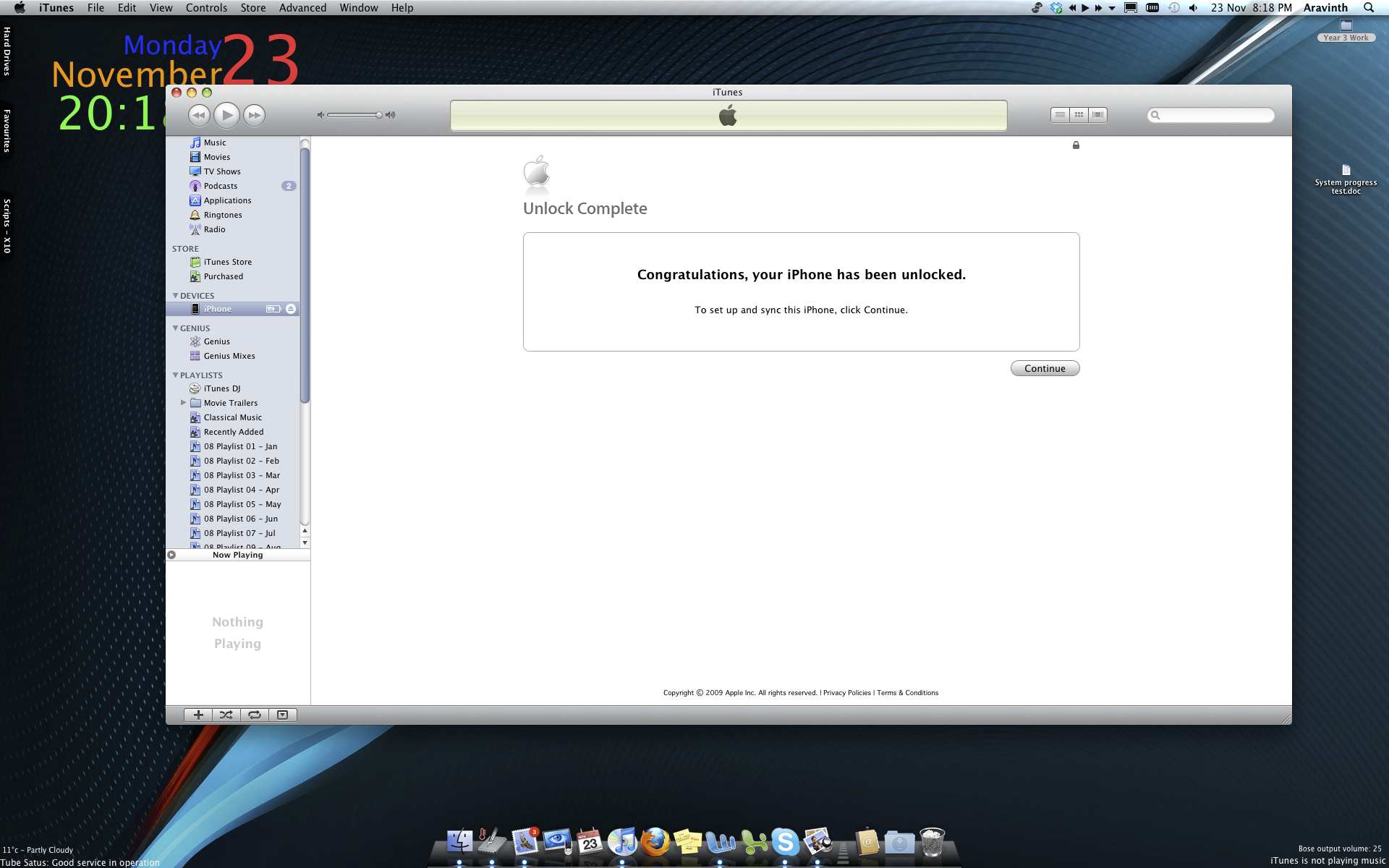This screenshot has width=1389, height=868.
Task: Switch to grid view
Action: point(1079,115)
